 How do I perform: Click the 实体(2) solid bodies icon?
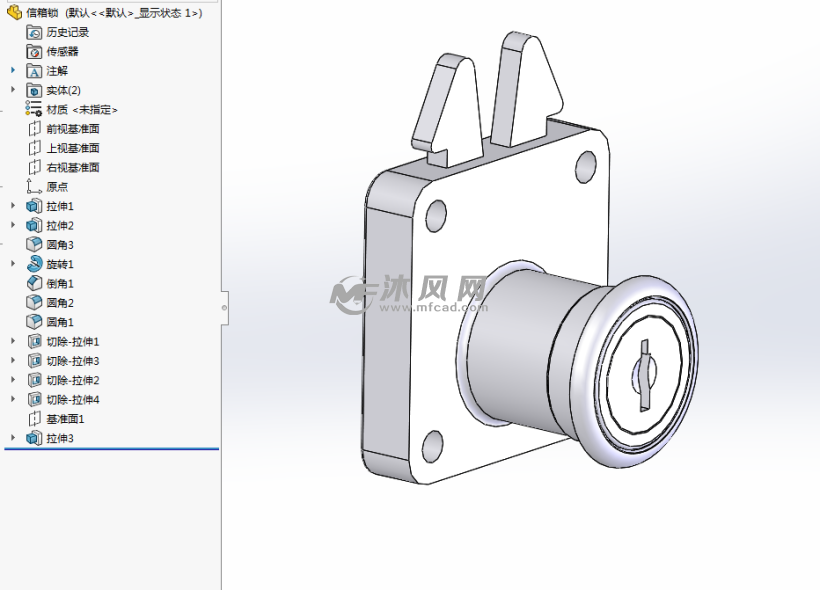(x=34, y=90)
